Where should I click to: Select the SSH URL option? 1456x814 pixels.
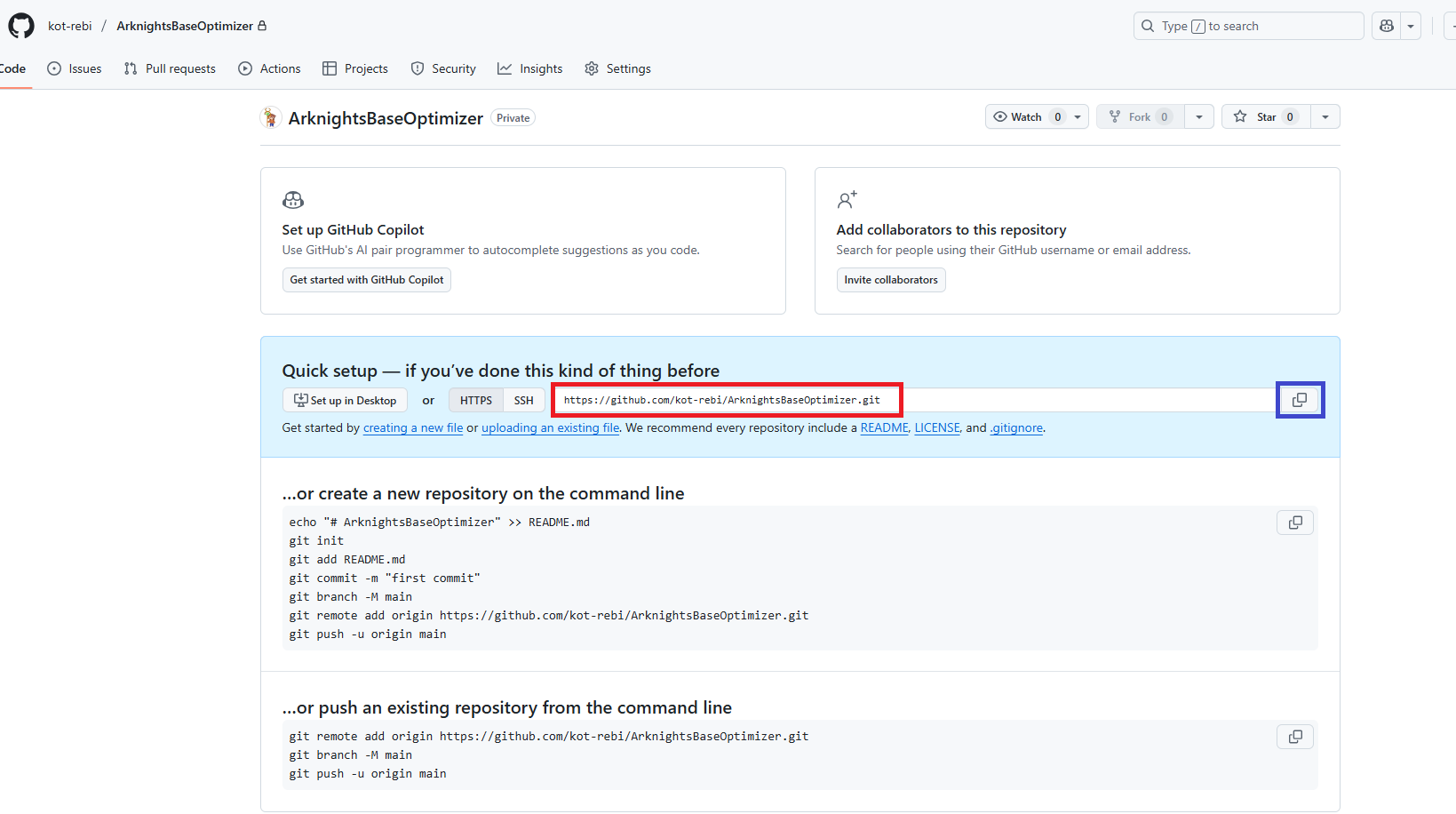coord(524,400)
